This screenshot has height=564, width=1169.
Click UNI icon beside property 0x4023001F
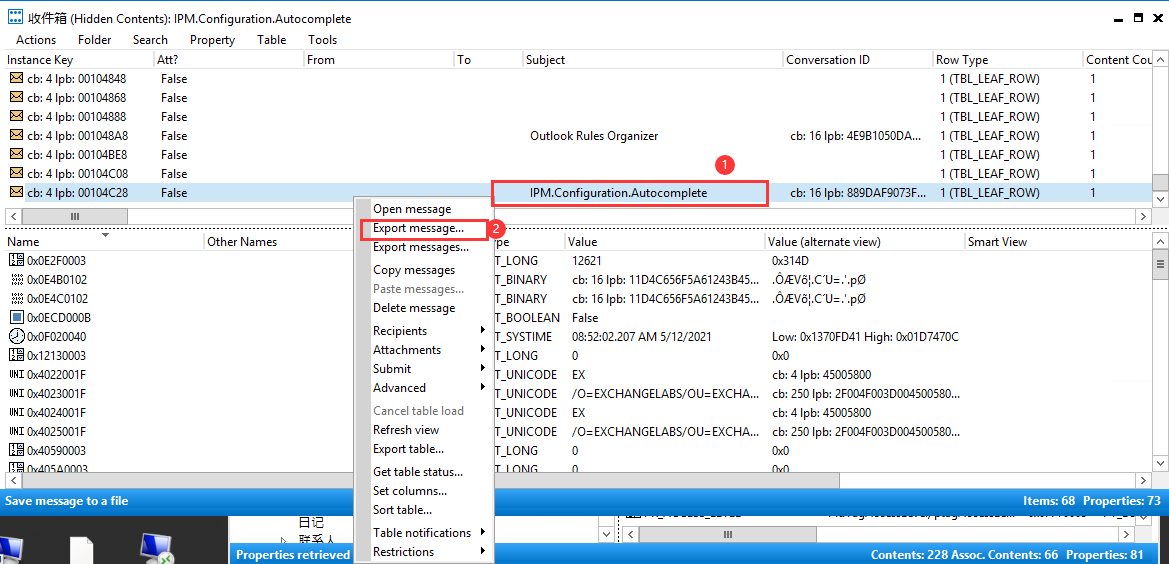[x=16, y=393]
